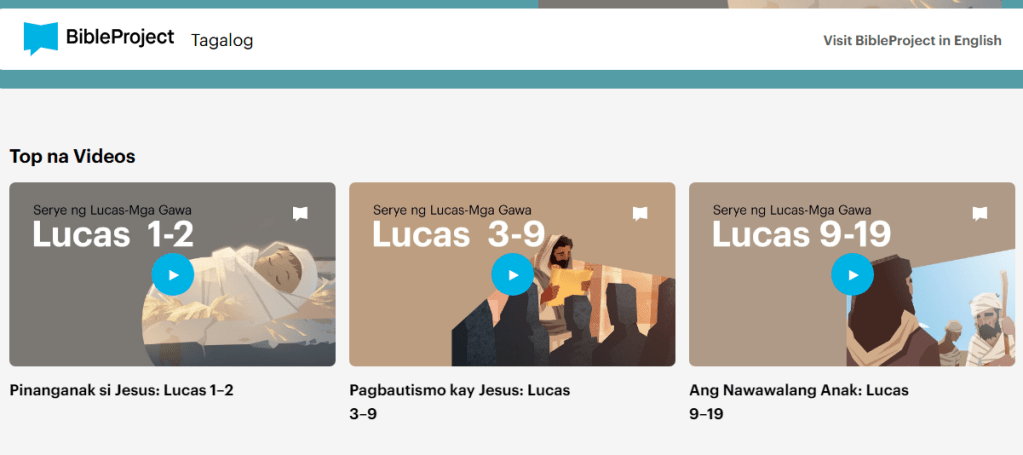Click the BibleProject book logo icon
The height and width of the screenshot is (455, 1023).
point(41,39)
